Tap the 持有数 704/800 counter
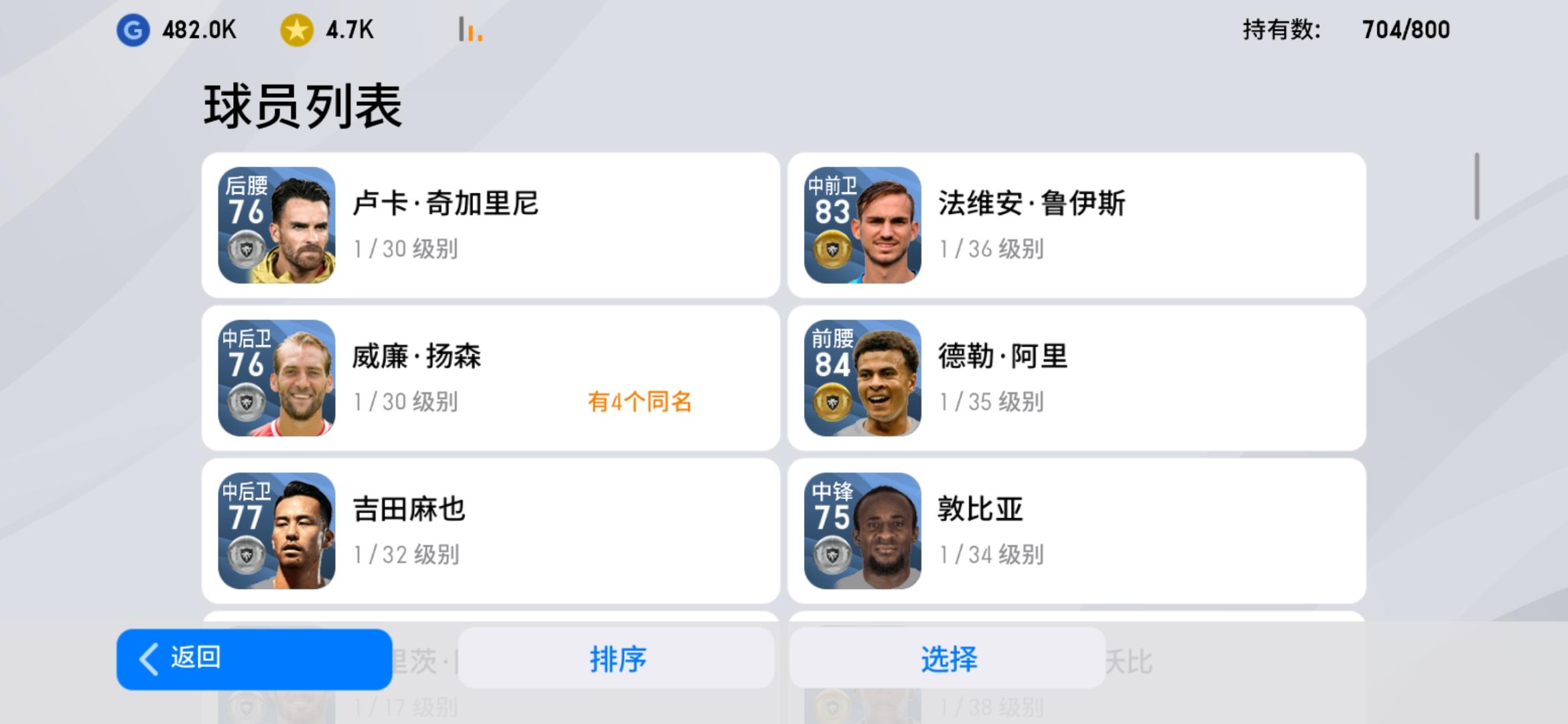Viewport: 1568px width, 724px height. pyautogui.click(x=1346, y=30)
